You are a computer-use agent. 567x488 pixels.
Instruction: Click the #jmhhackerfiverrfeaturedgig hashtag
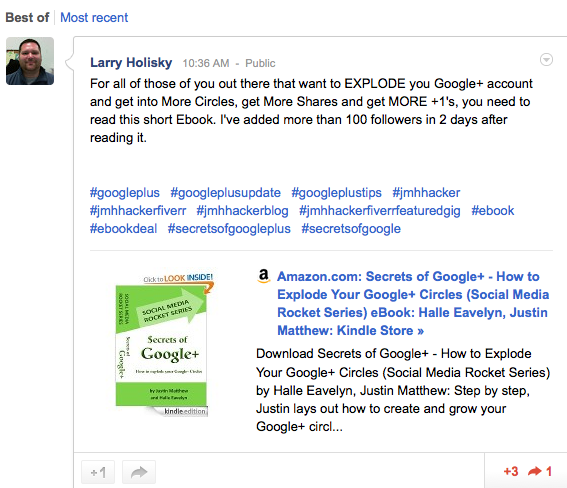click(380, 211)
